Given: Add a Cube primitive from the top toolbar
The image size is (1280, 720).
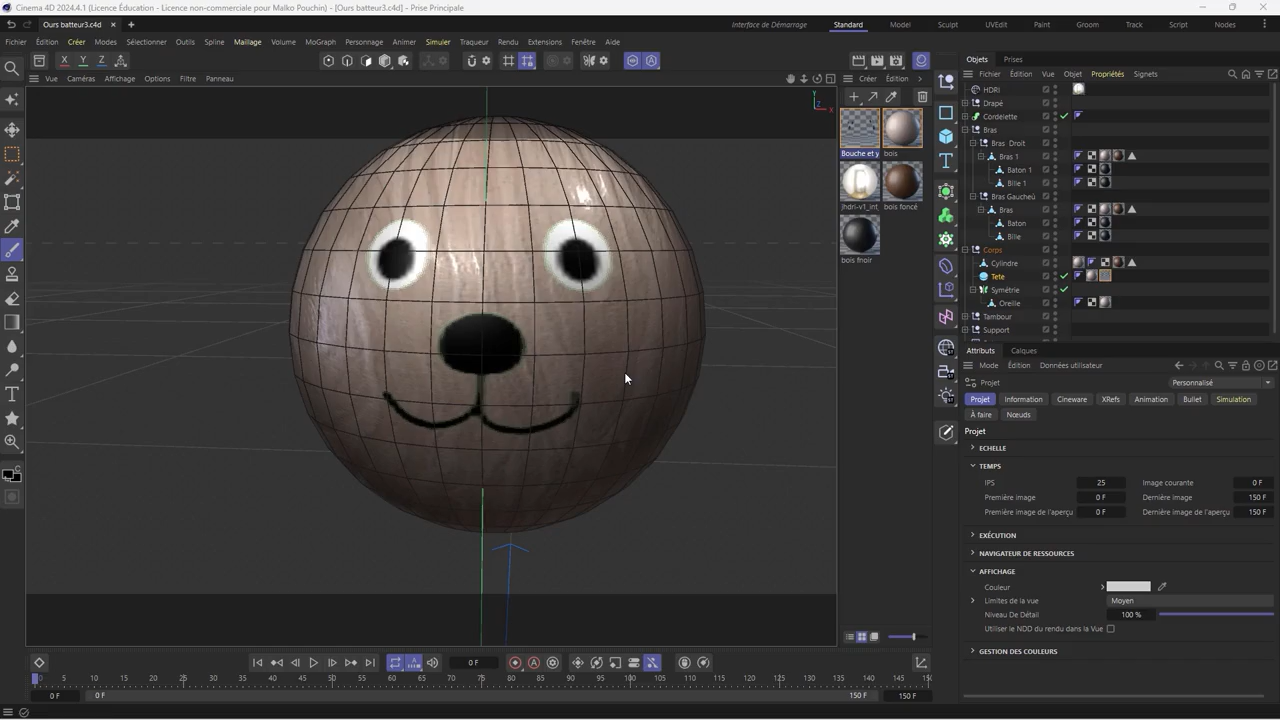Looking at the screenshot, I should coord(384,61).
